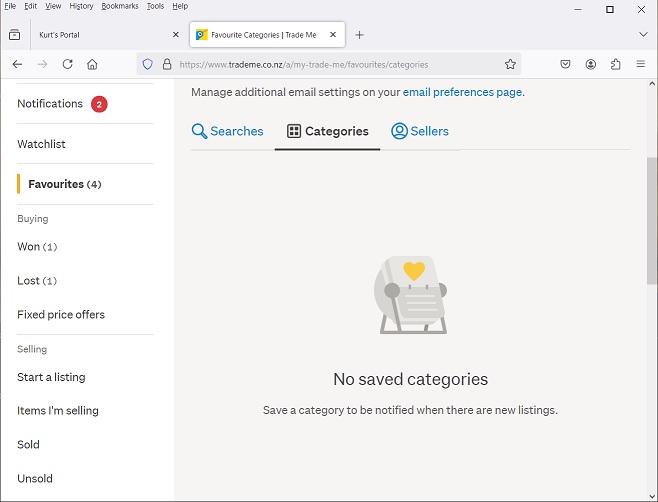The width and height of the screenshot is (658, 502).
Task: Open Notifications in the sidebar
Action: point(50,104)
